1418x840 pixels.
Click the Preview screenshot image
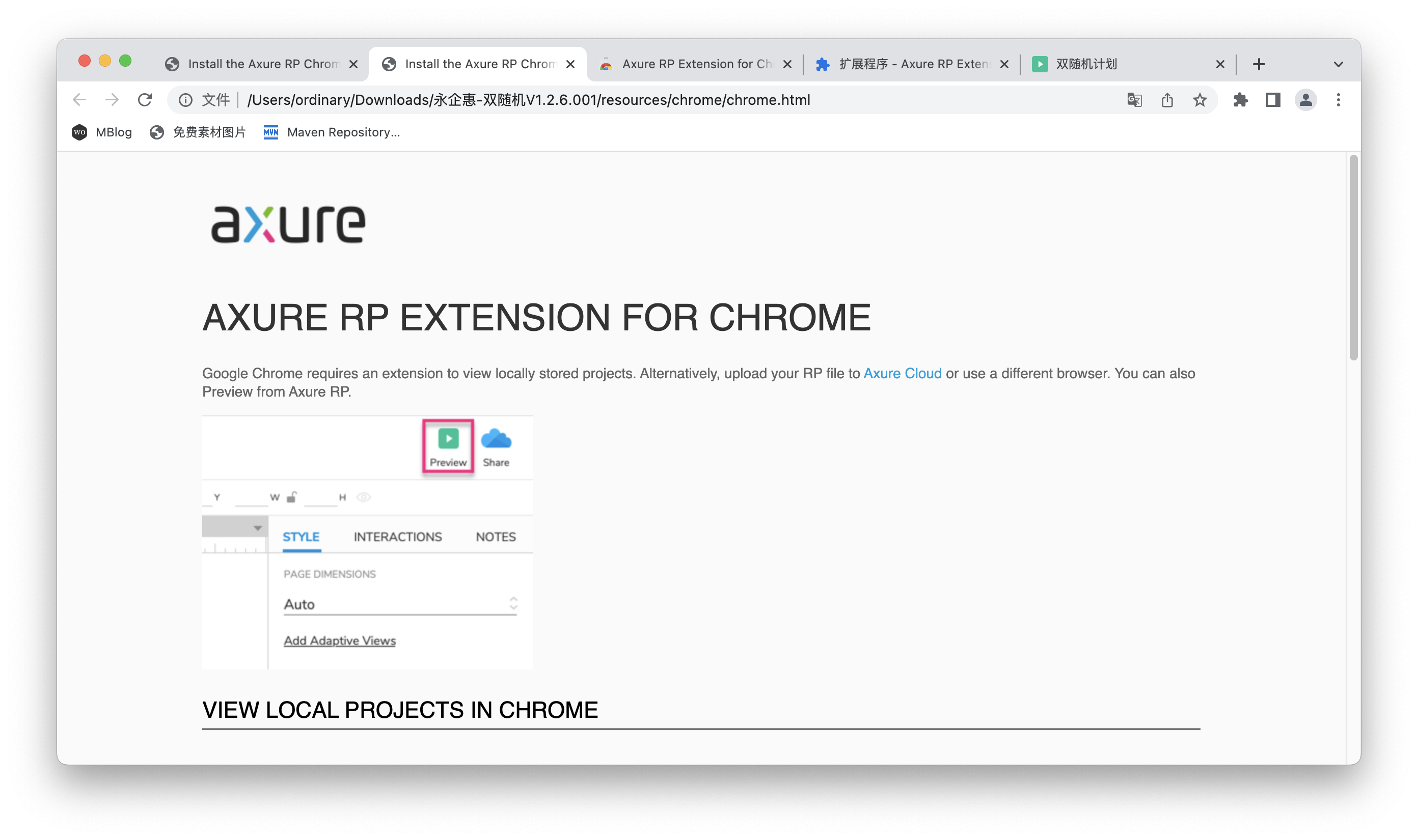click(367, 542)
